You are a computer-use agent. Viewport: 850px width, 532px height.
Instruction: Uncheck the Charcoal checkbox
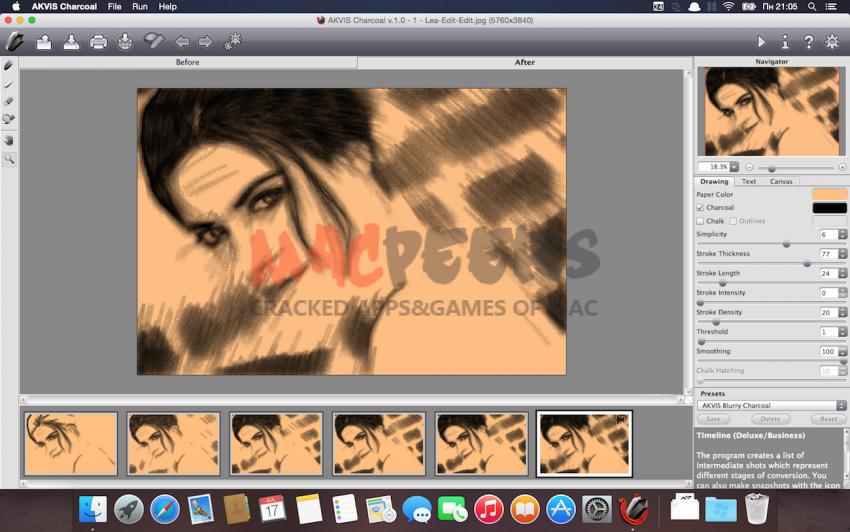click(x=700, y=208)
